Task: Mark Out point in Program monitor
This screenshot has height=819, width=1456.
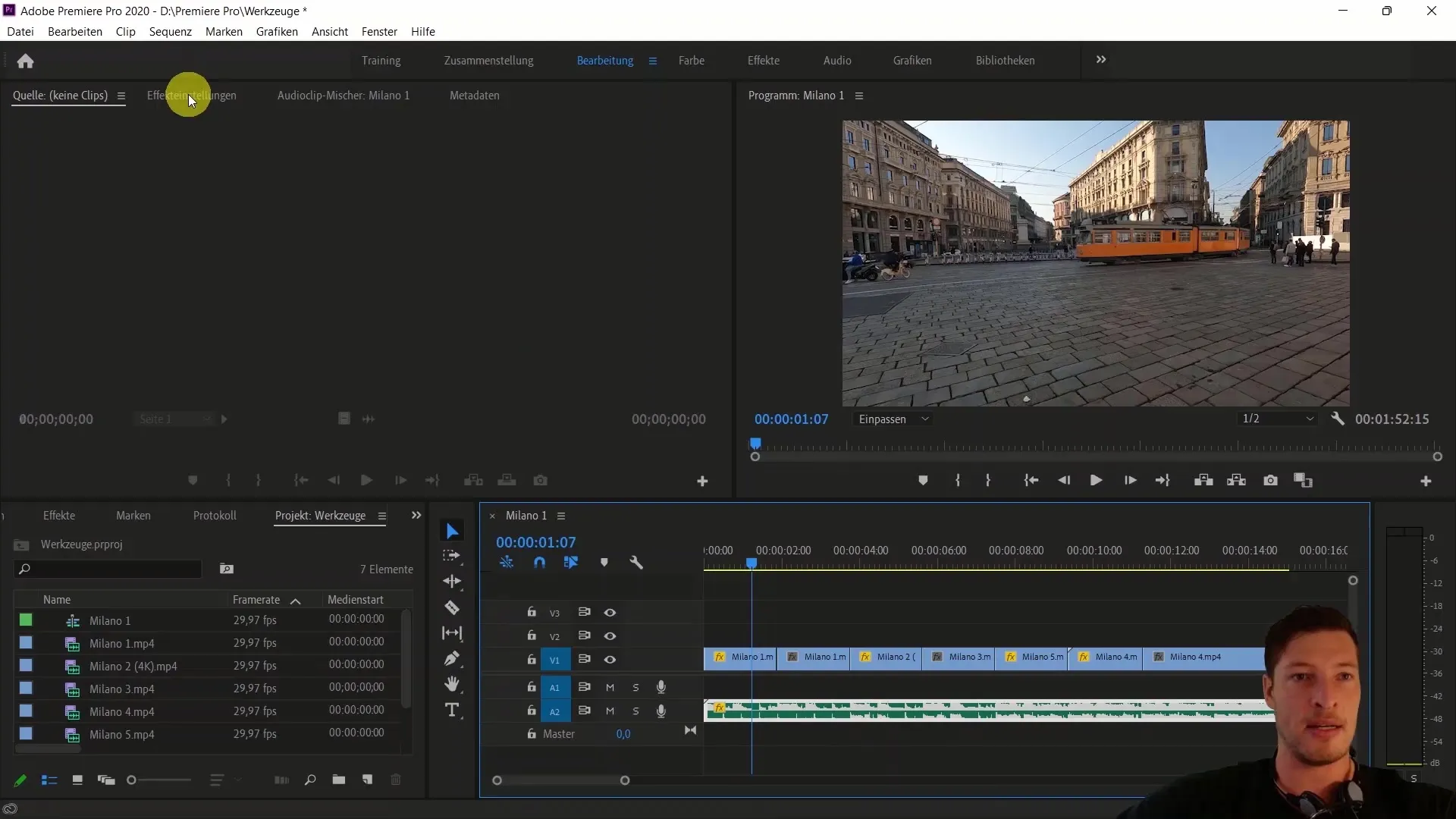Action: 988,481
